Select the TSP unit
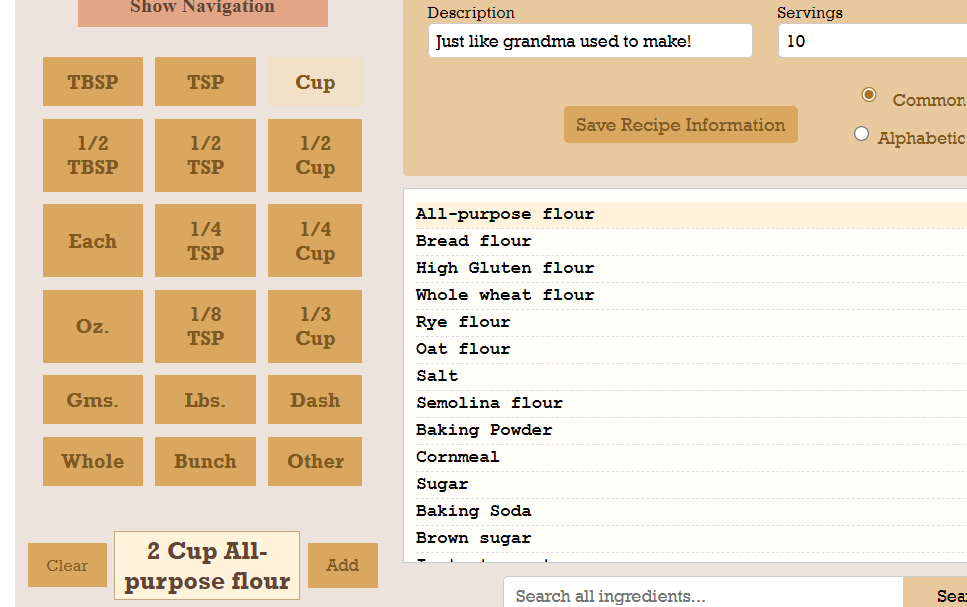This screenshot has width=967, height=607. [205, 81]
